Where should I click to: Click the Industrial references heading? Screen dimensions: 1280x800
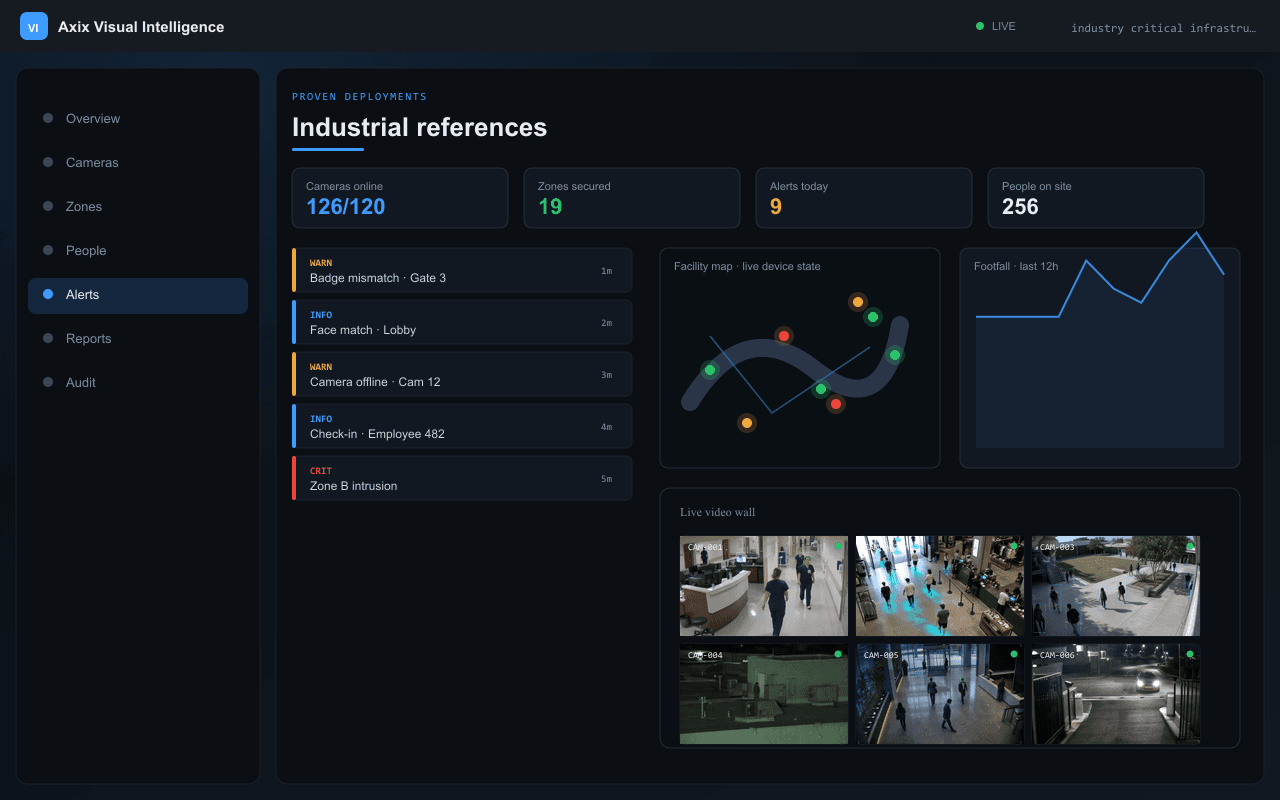click(x=419, y=127)
